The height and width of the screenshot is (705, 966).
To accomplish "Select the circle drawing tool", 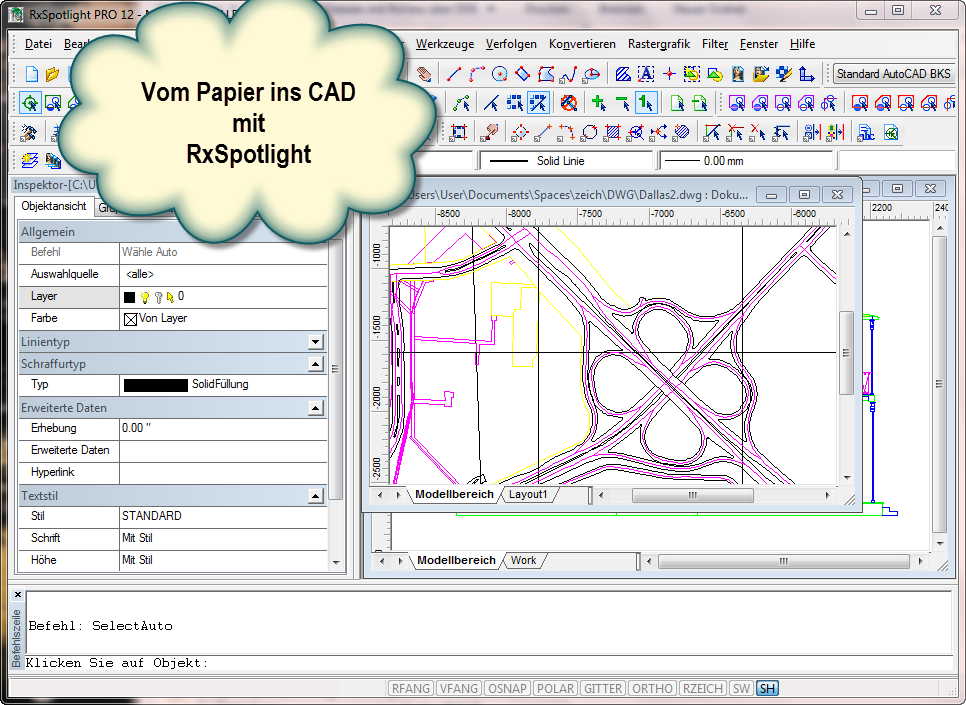I will coord(499,74).
